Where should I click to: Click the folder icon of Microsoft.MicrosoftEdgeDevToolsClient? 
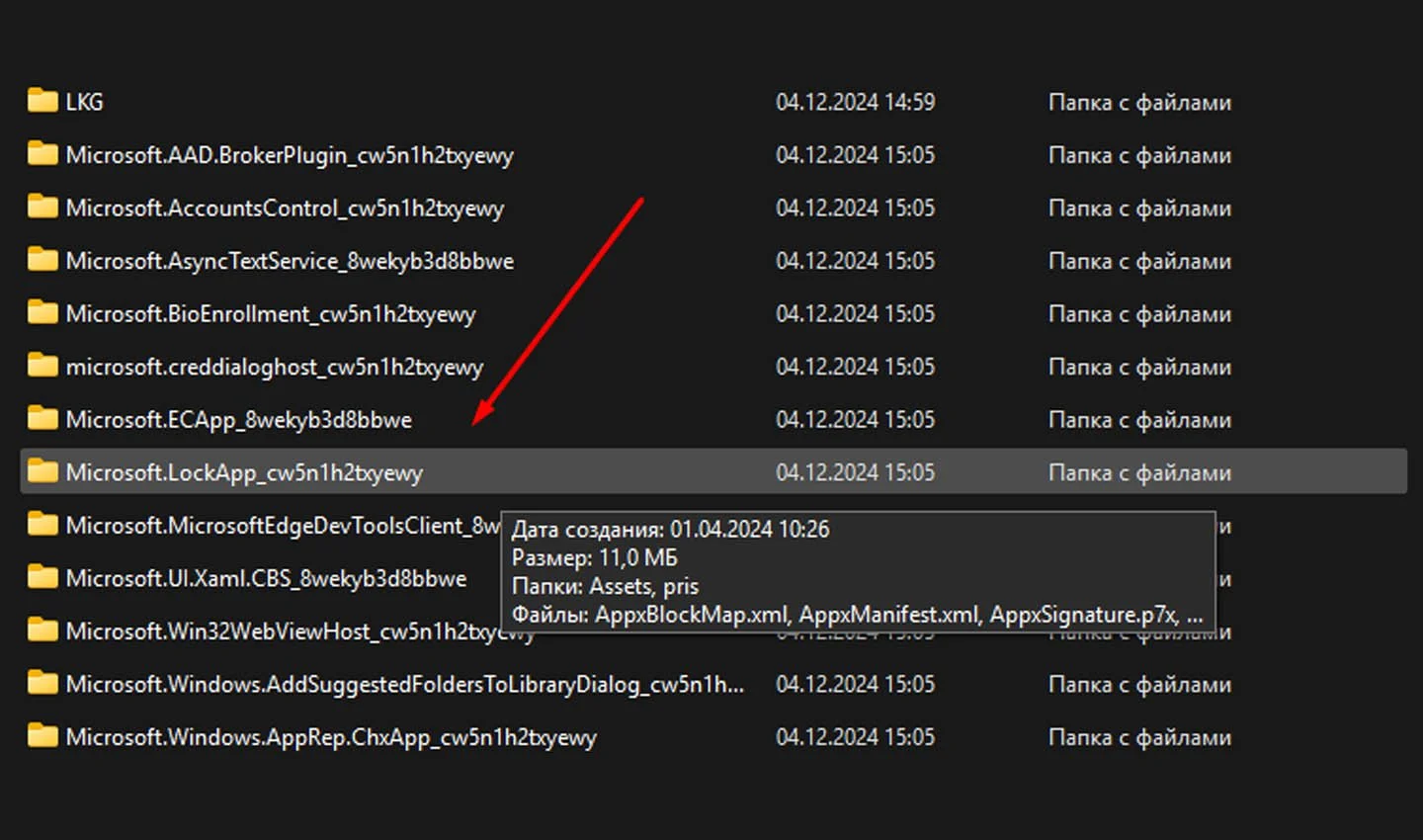42,525
